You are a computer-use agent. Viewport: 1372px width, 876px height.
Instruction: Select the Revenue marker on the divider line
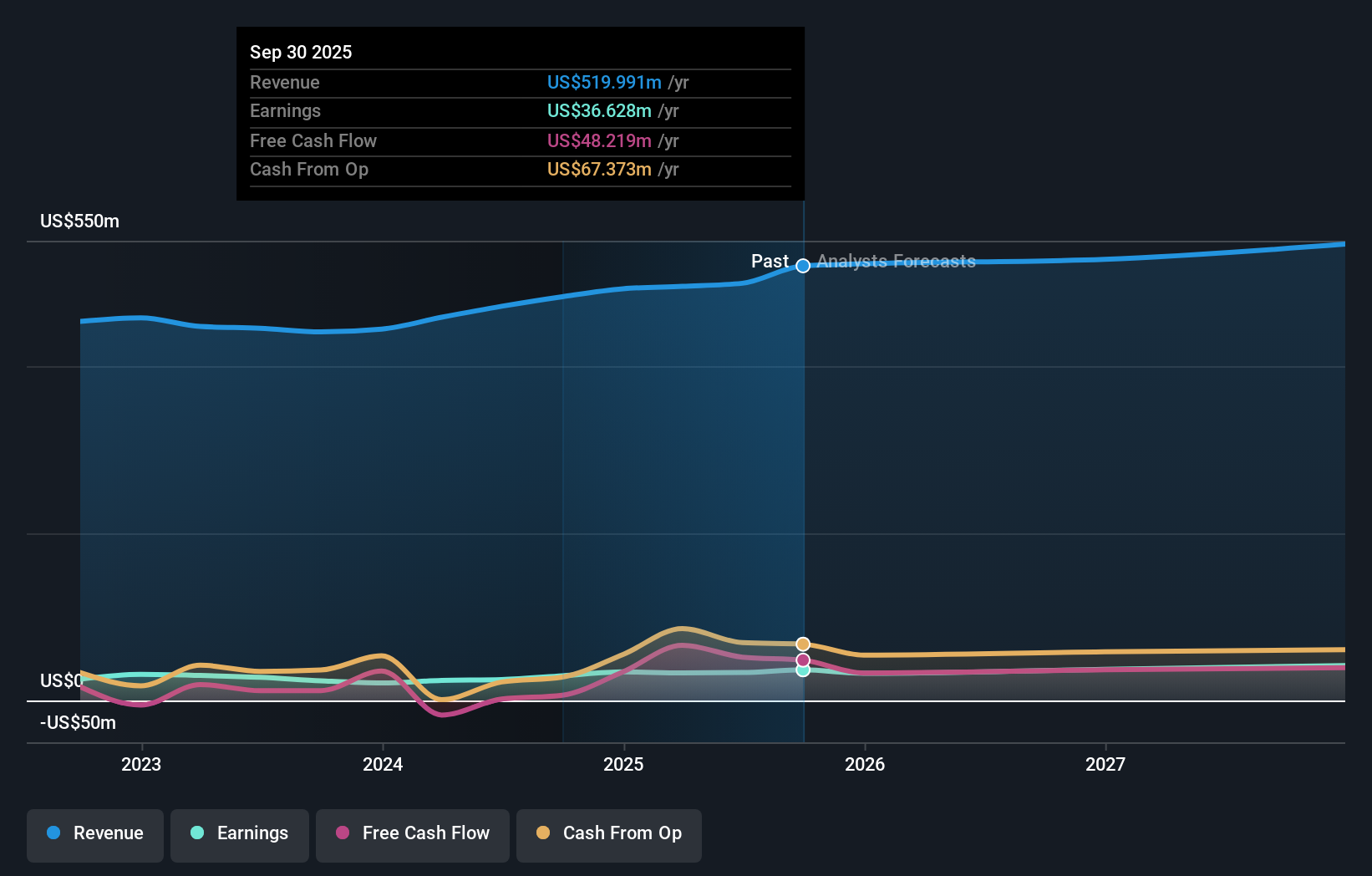pyautogui.click(x=803, y=266)
